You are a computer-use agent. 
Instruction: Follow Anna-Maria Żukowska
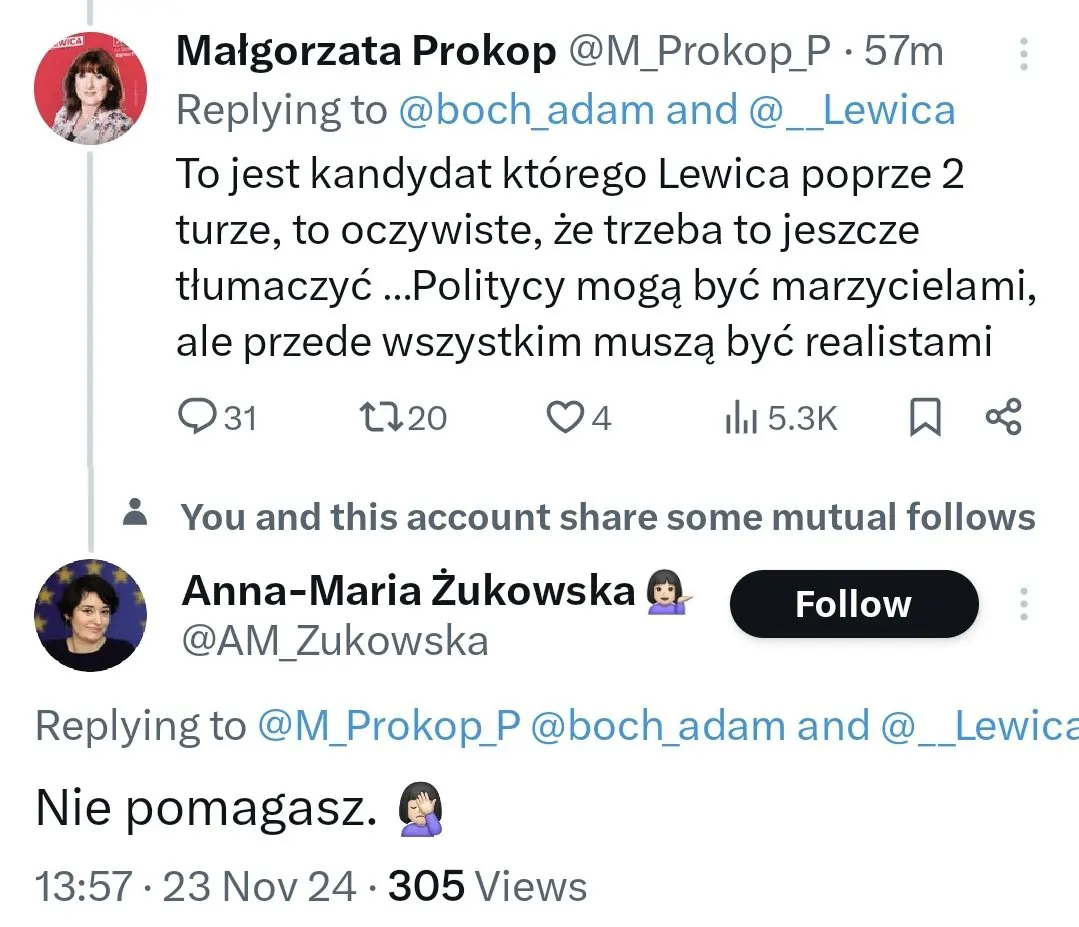[x=853, y=604]
